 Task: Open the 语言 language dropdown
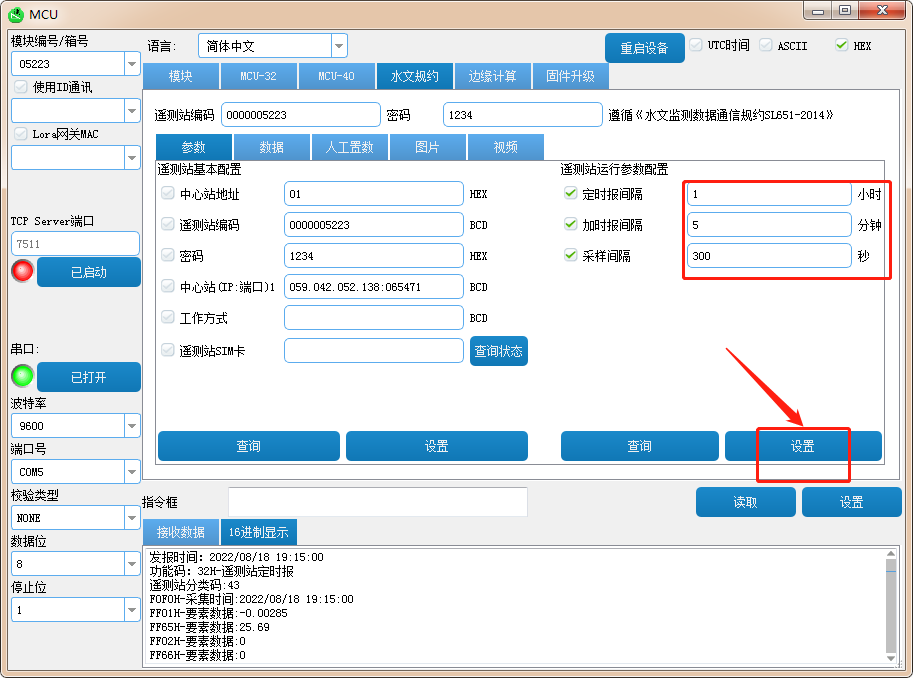338,46
